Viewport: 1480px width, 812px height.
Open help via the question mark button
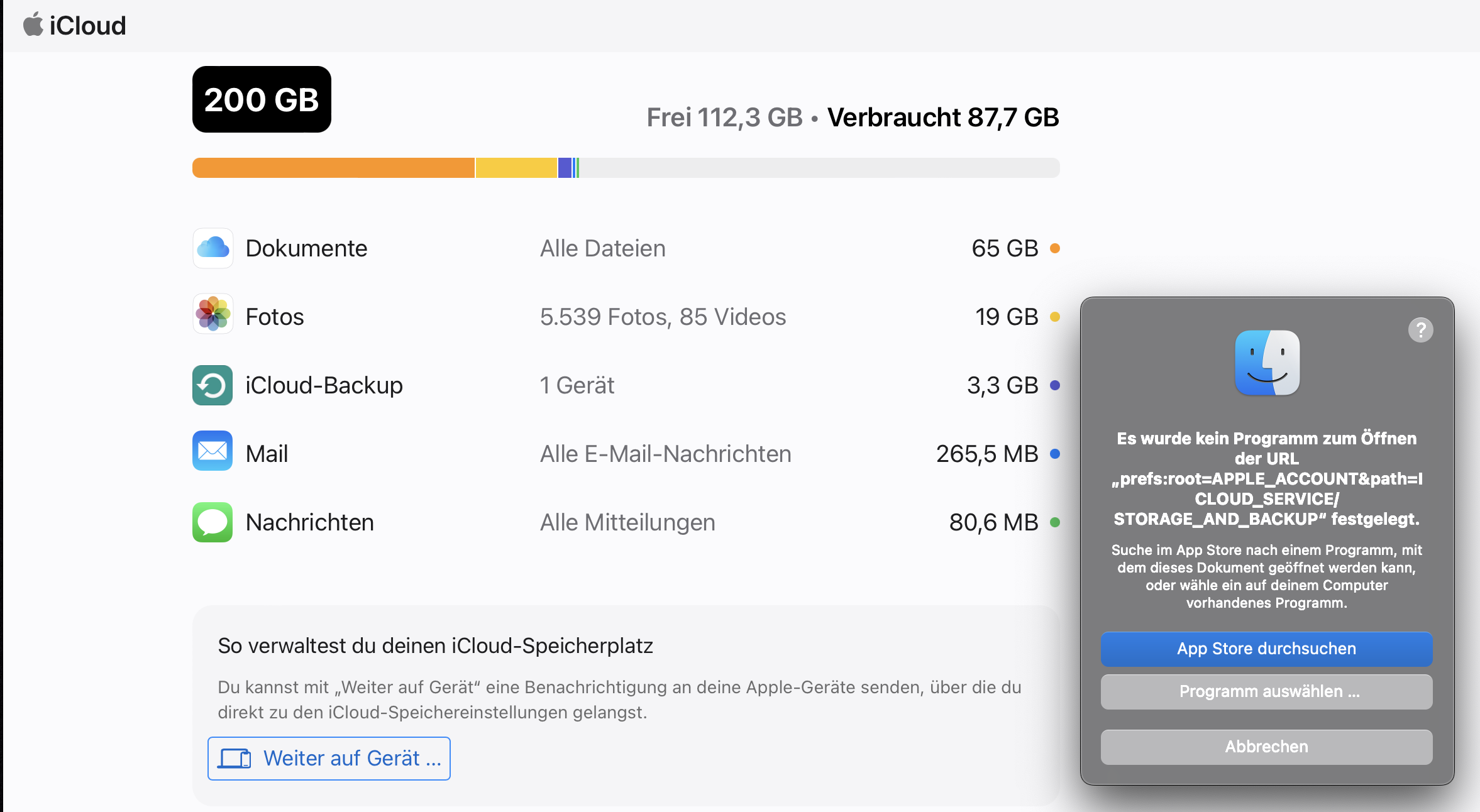1420,330
